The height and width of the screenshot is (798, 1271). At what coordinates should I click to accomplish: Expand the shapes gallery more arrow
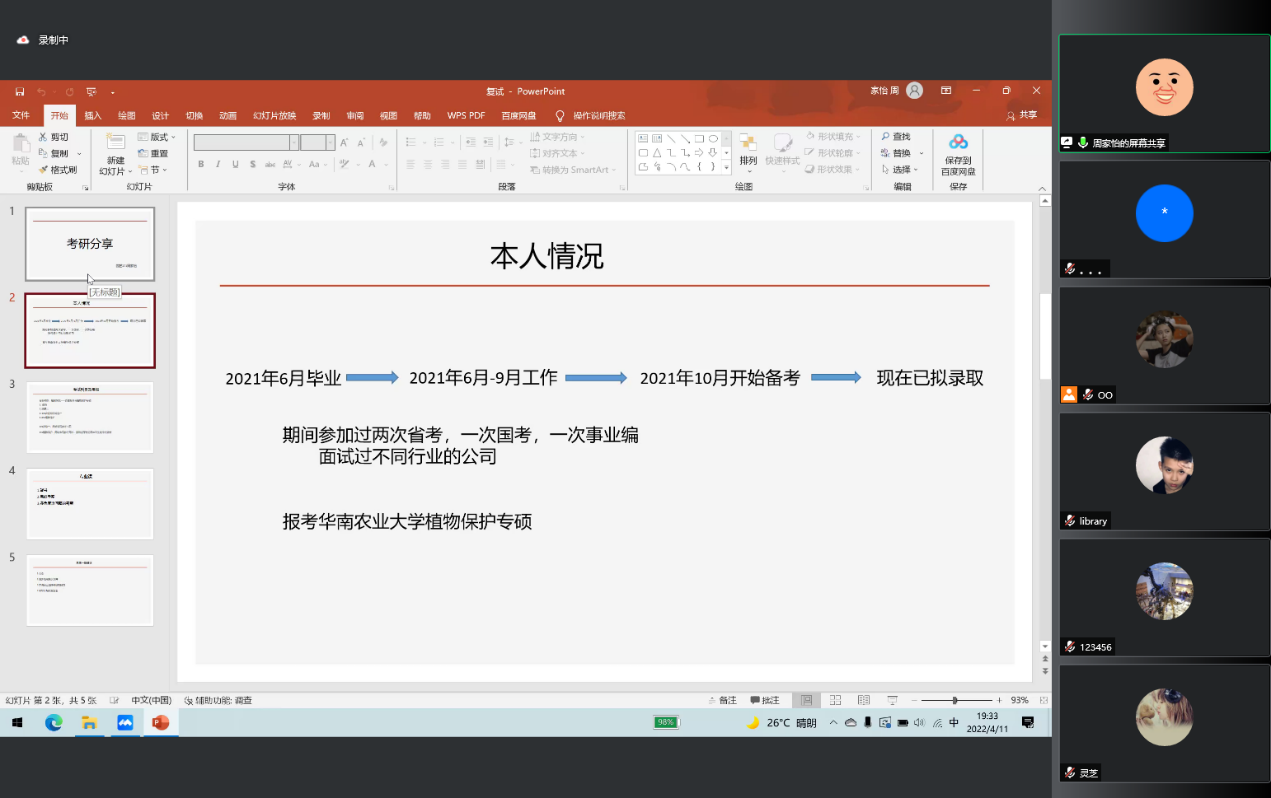tap(726, 168)
